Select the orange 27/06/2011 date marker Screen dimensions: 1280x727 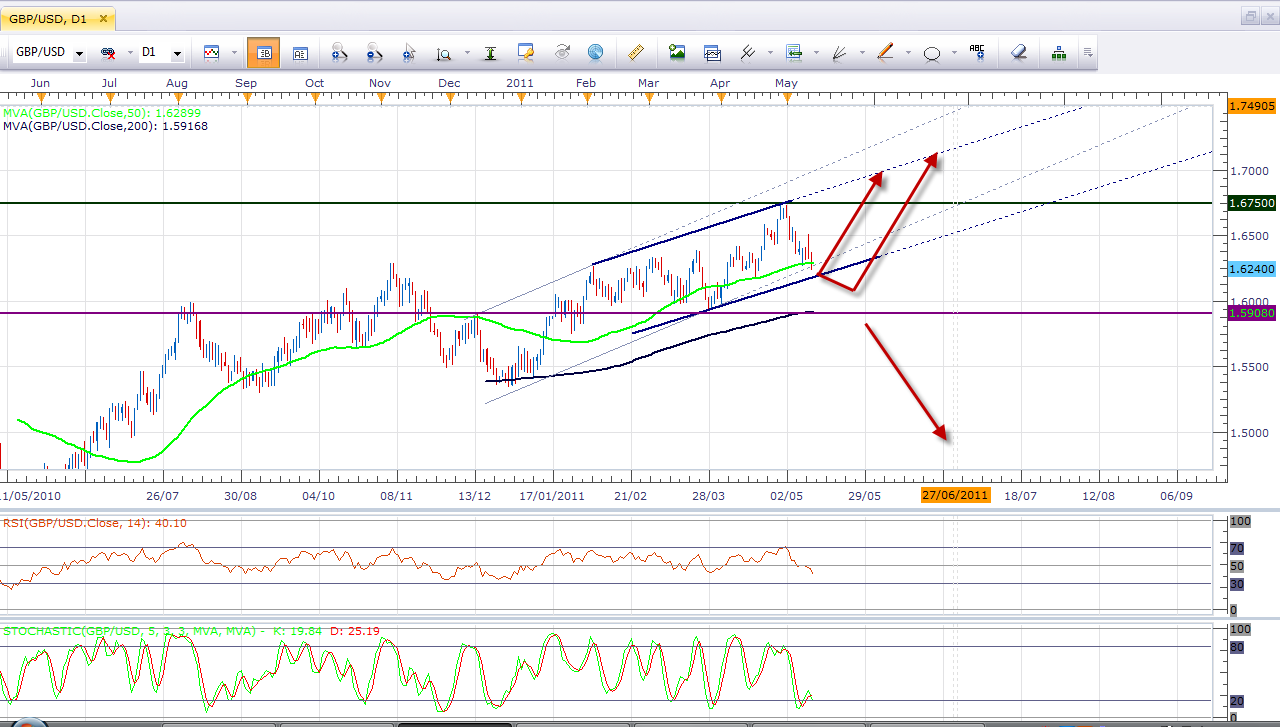pyautogui.click(x=955, y=495)
